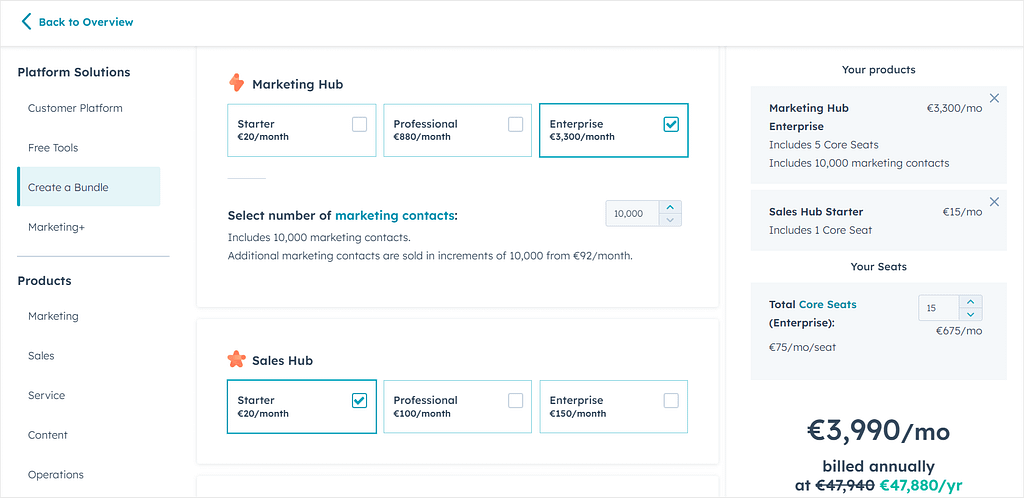Image resolution: width=1024 pixels, height=498 pixels.
Task: Check the Sales Hub Enterprise checkbox
Action: pyautogui.click(x=671, y=401)
